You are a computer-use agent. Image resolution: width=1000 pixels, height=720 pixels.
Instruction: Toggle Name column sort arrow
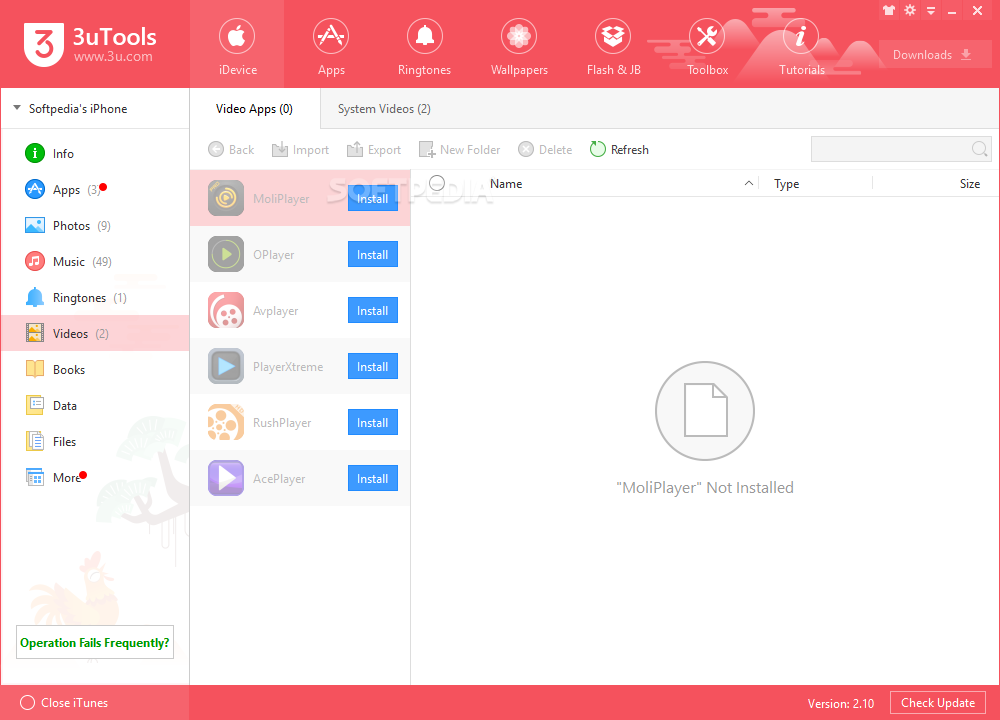749,183
